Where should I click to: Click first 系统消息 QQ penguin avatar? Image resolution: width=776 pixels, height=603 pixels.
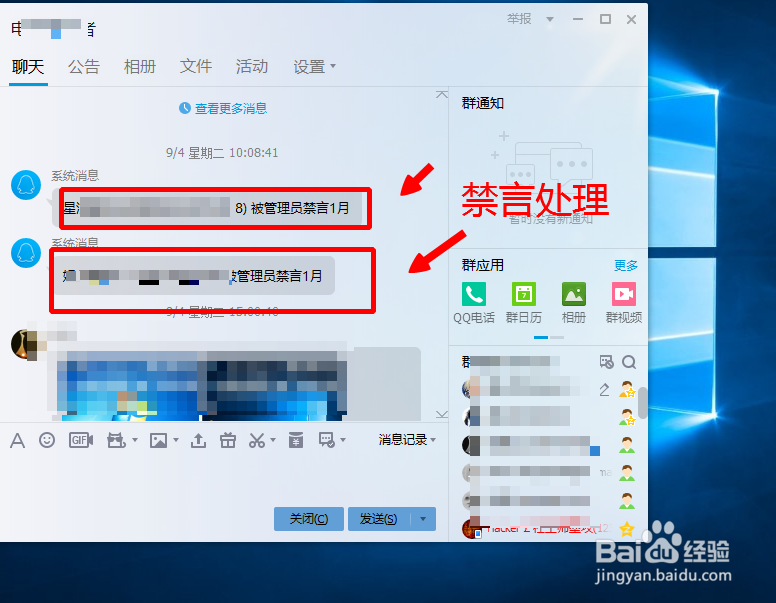(26, 185)
